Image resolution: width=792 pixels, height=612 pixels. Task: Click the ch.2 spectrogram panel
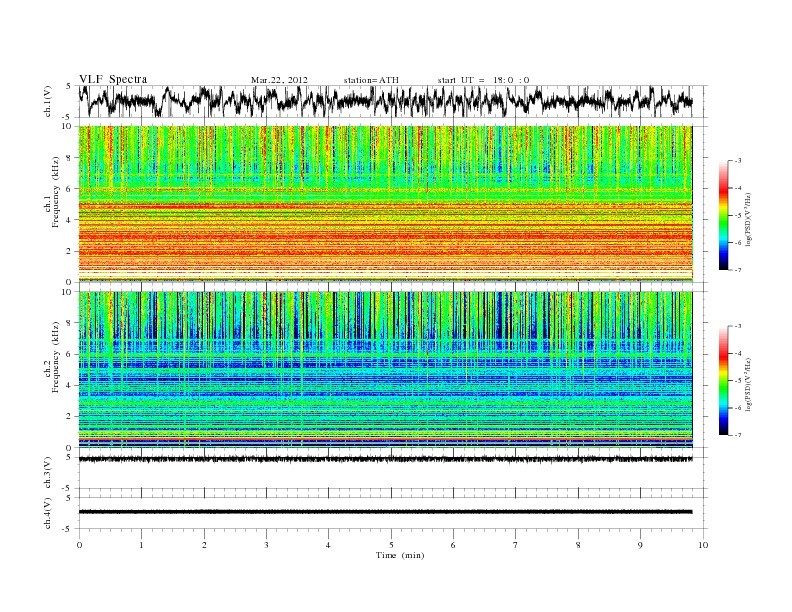point(385,370)
